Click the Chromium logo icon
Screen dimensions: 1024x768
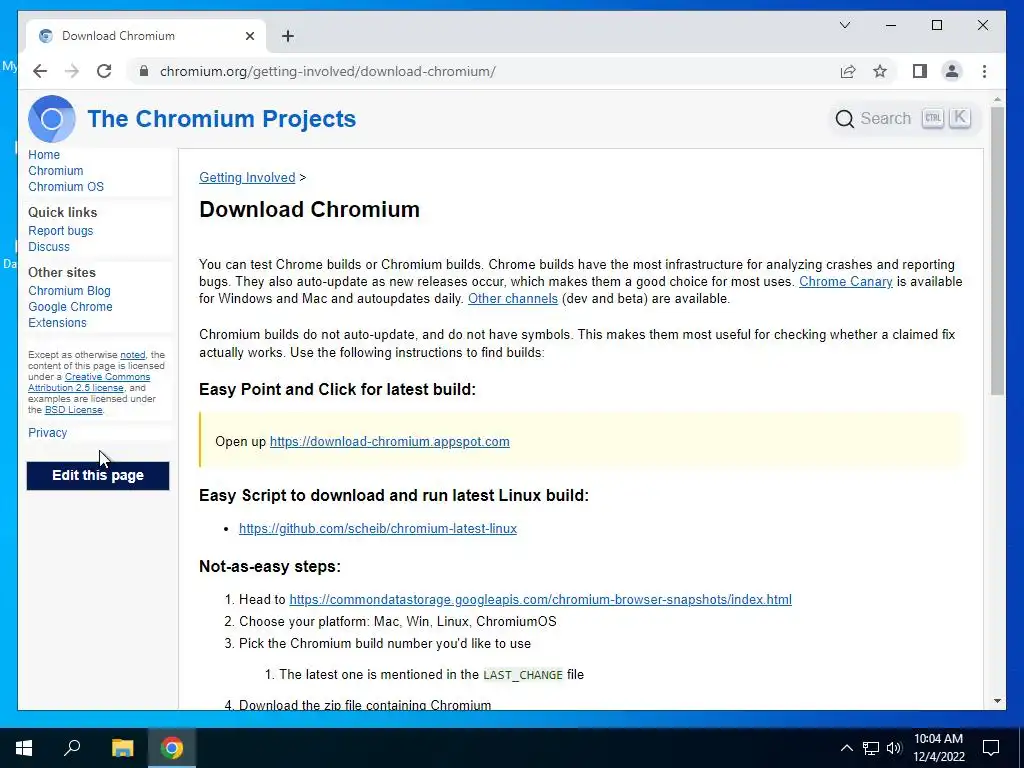[x=52, y=119]
